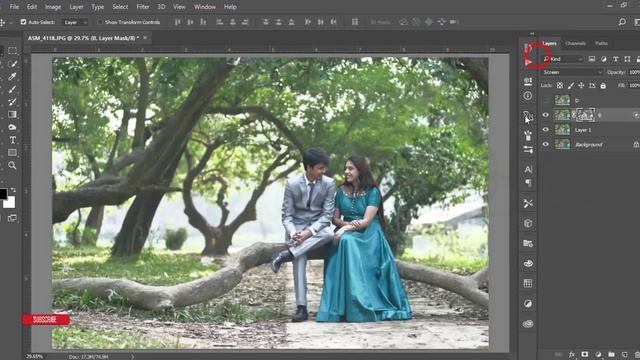640x360 pixels.
Task: Open the Adjustments panel icon
Action: [528, 303]
